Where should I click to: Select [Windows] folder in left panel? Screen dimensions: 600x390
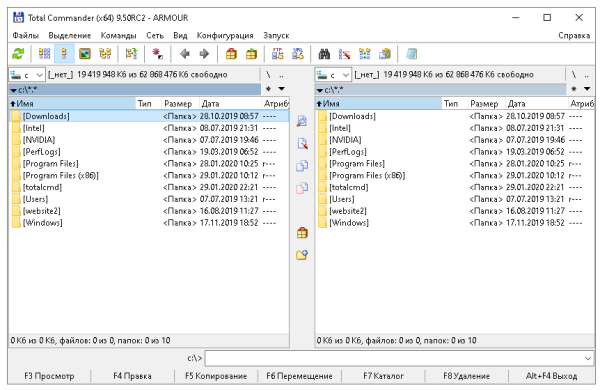[149, 223]
